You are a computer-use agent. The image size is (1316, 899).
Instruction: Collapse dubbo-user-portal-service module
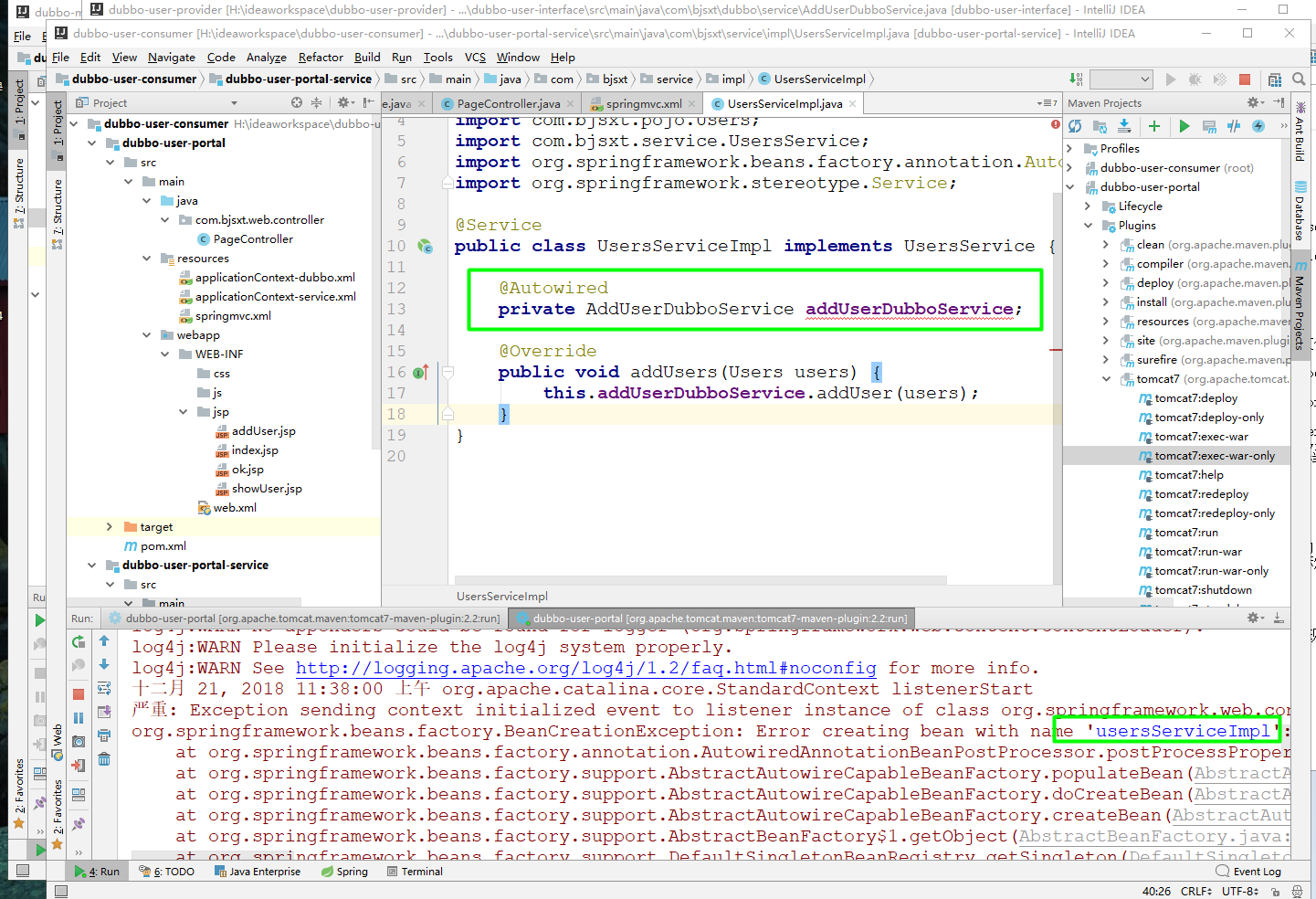(x=91, y=566)
